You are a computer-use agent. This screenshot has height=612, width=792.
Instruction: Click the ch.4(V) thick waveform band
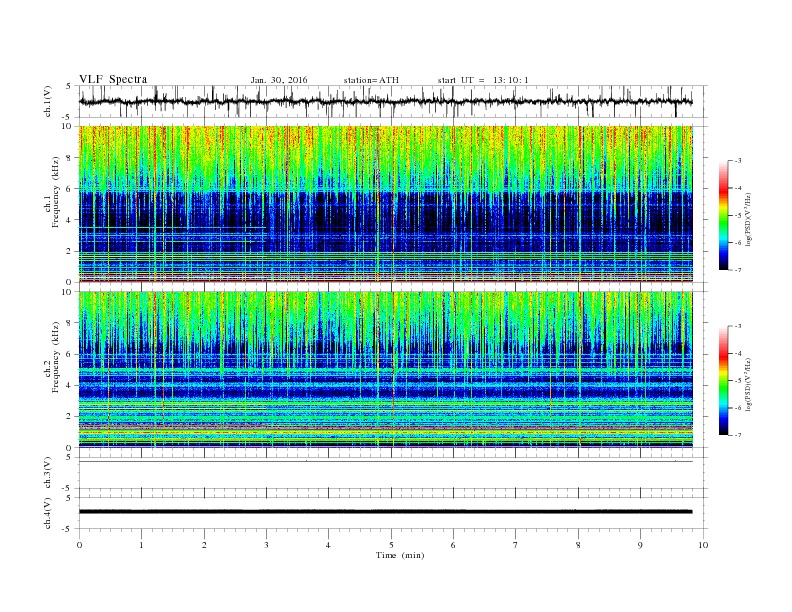point(386,512)
